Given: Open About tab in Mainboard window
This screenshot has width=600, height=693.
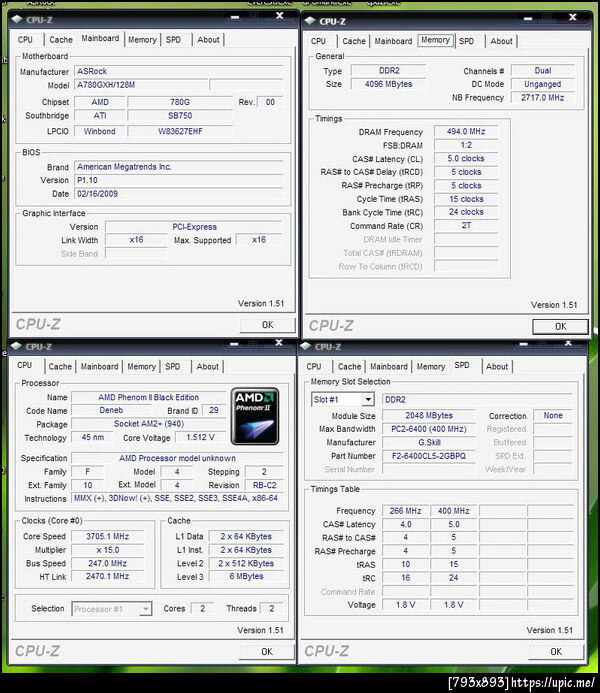Looking at the screenshot, I should pos(208,40).
